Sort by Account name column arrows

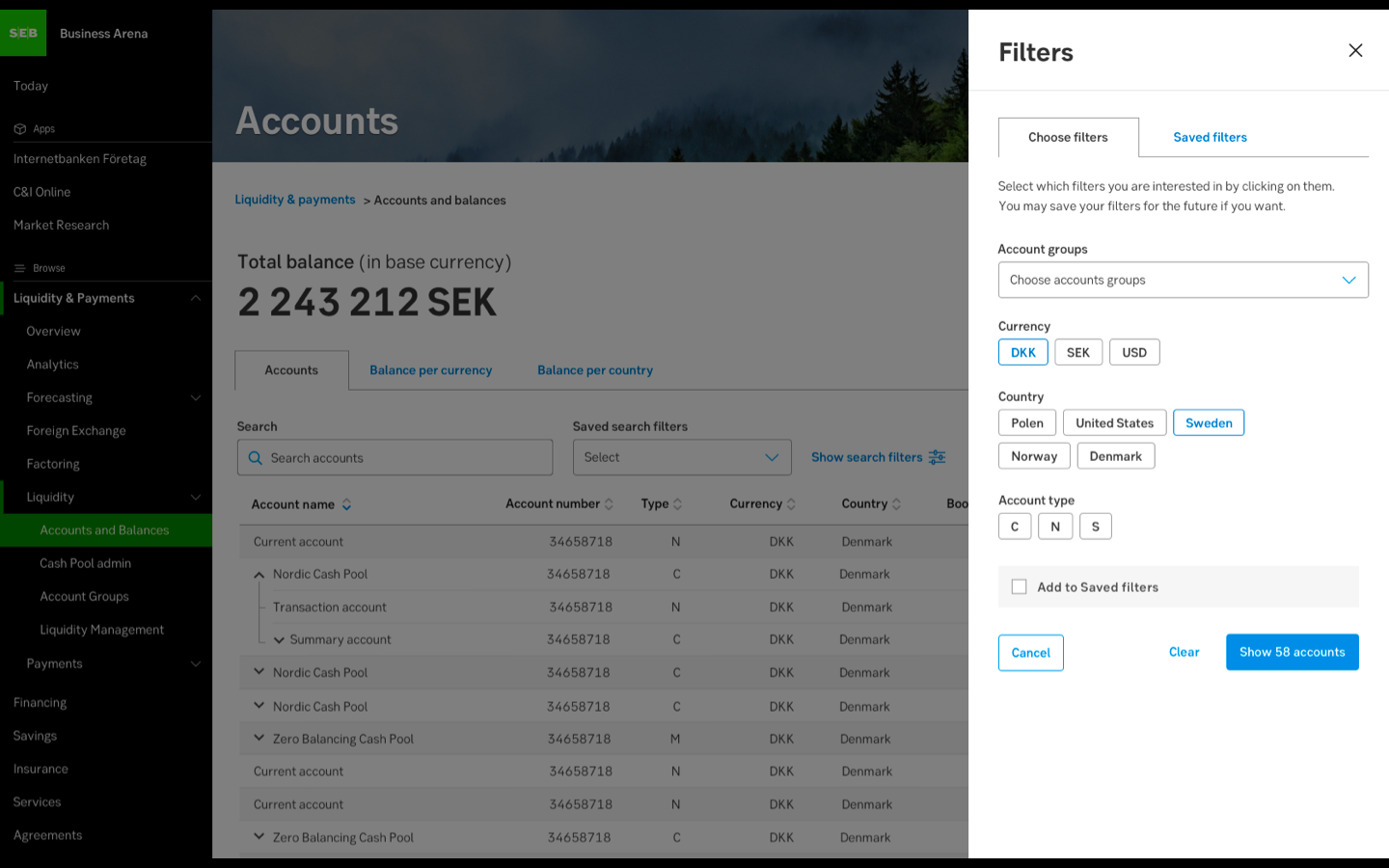346,504
